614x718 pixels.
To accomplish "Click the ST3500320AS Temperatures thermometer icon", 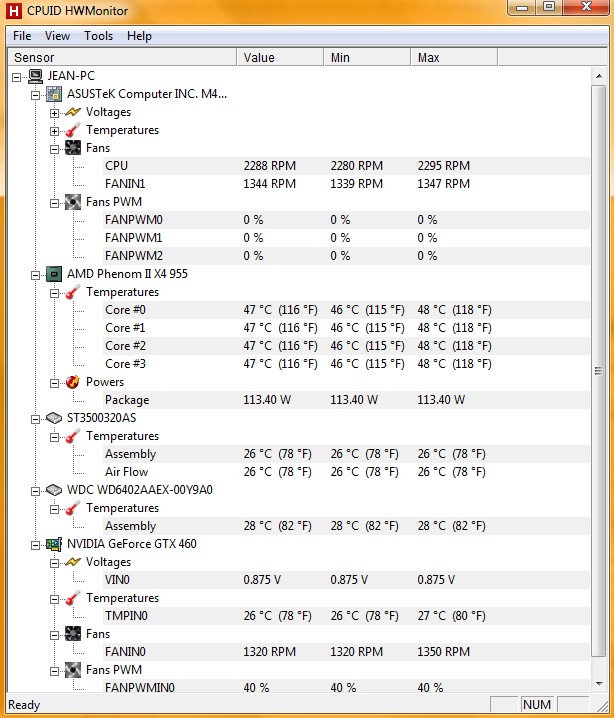I will (x=73, y=436).
